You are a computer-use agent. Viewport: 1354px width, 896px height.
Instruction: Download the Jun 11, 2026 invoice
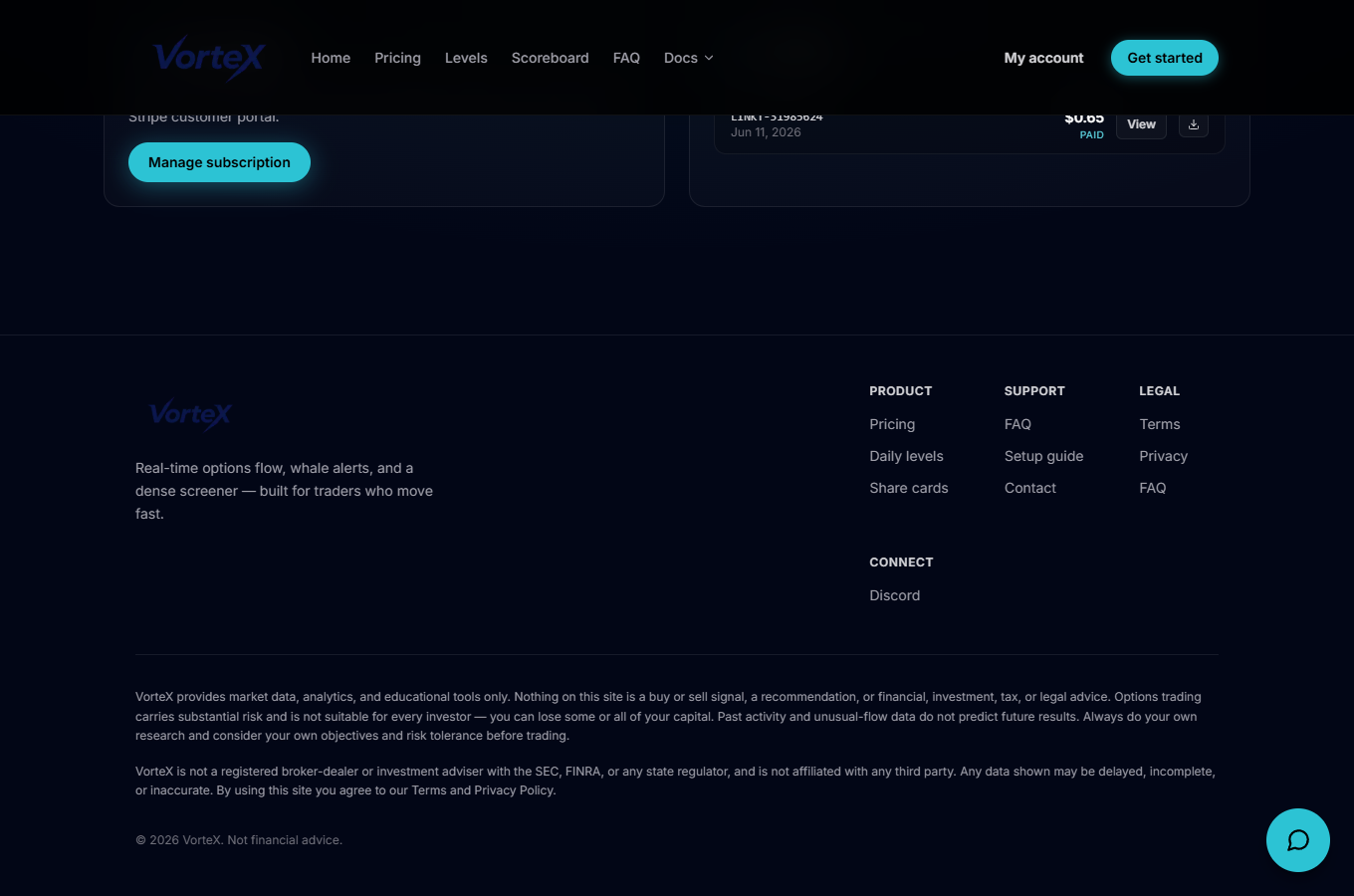point(1194,124)
